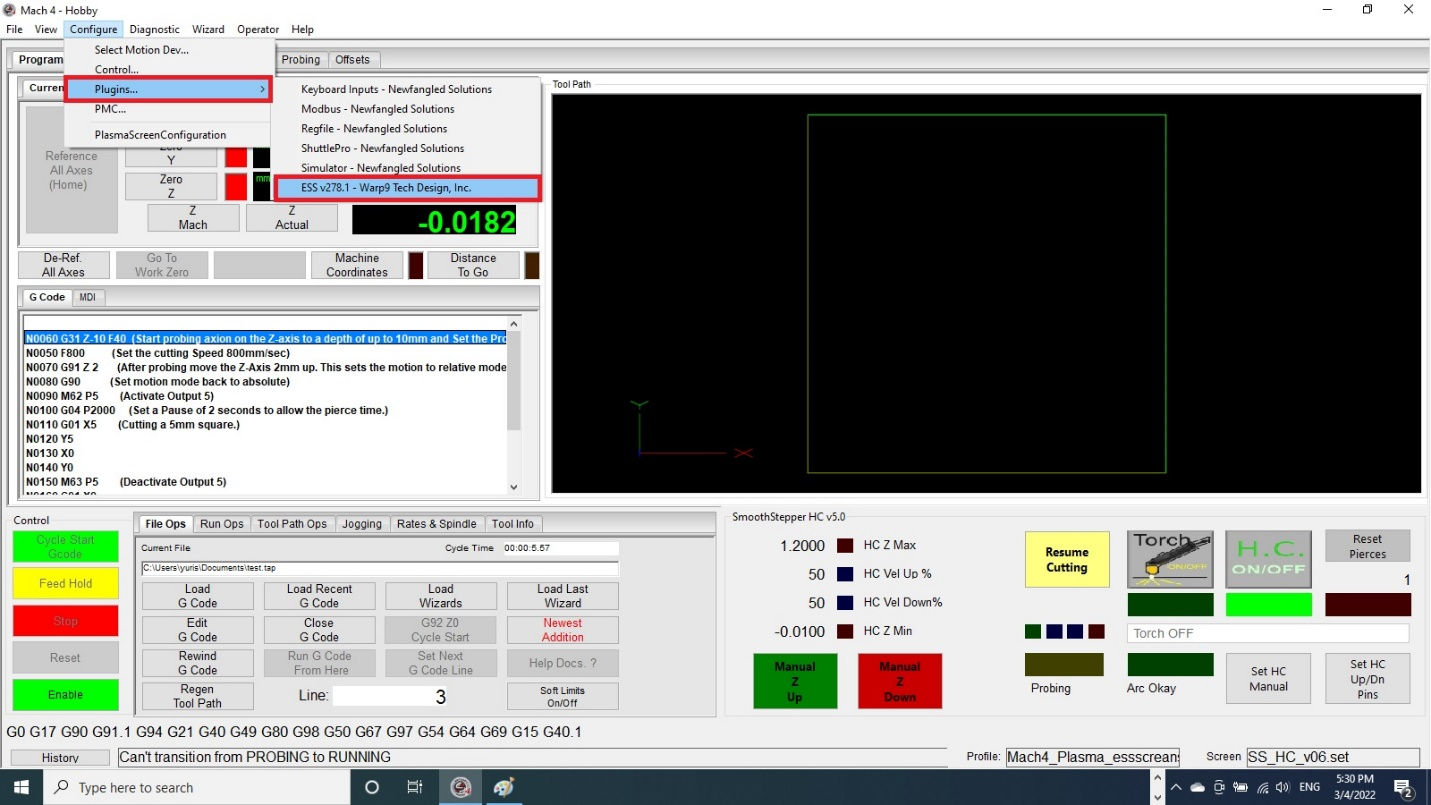
Task: Select the Mach4 icon on the taskbar
Action: point(460,787)
